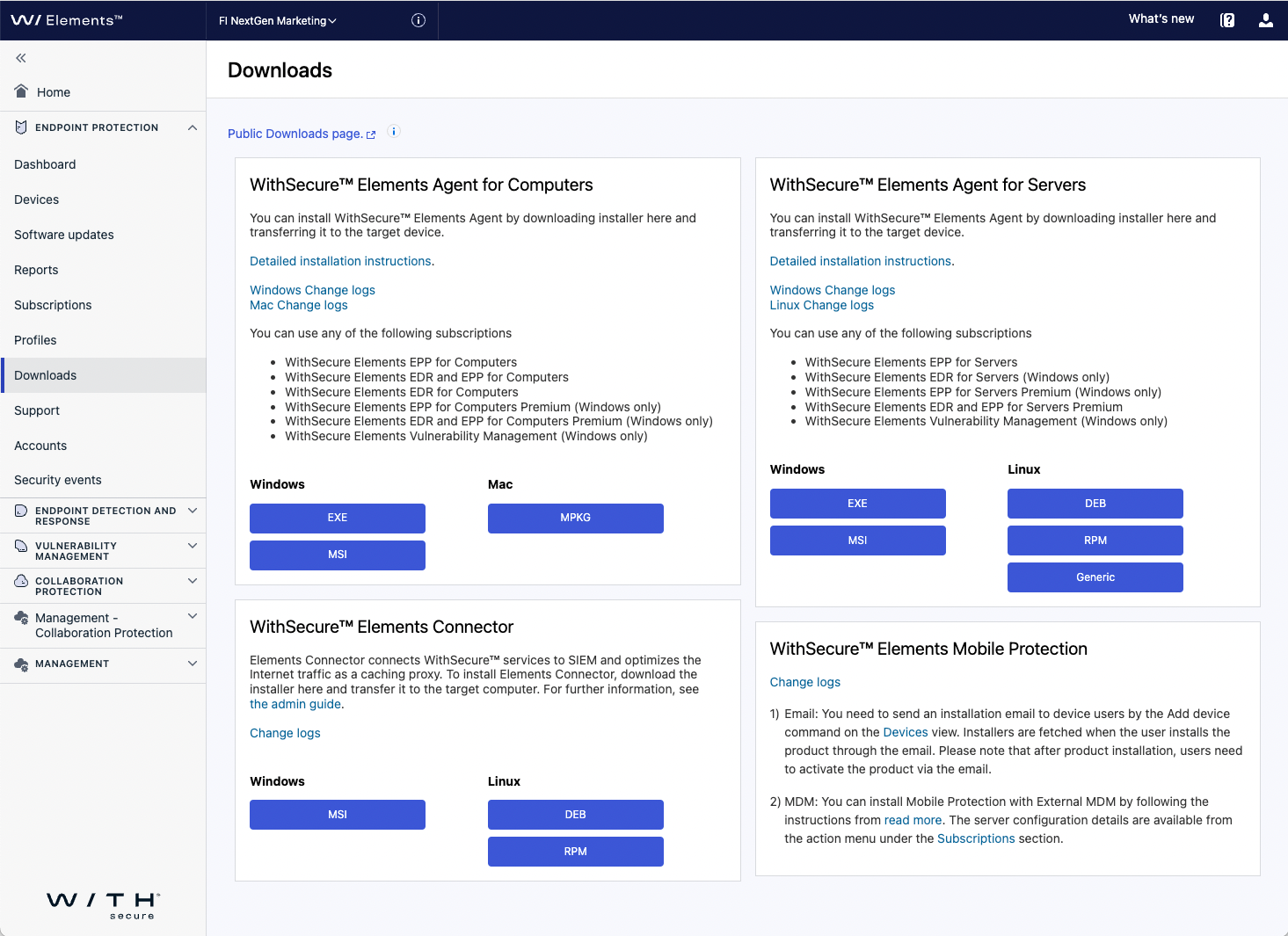Click the user account icon
This screenshot has width=1288, height=936.
[x=1265, y=18]
